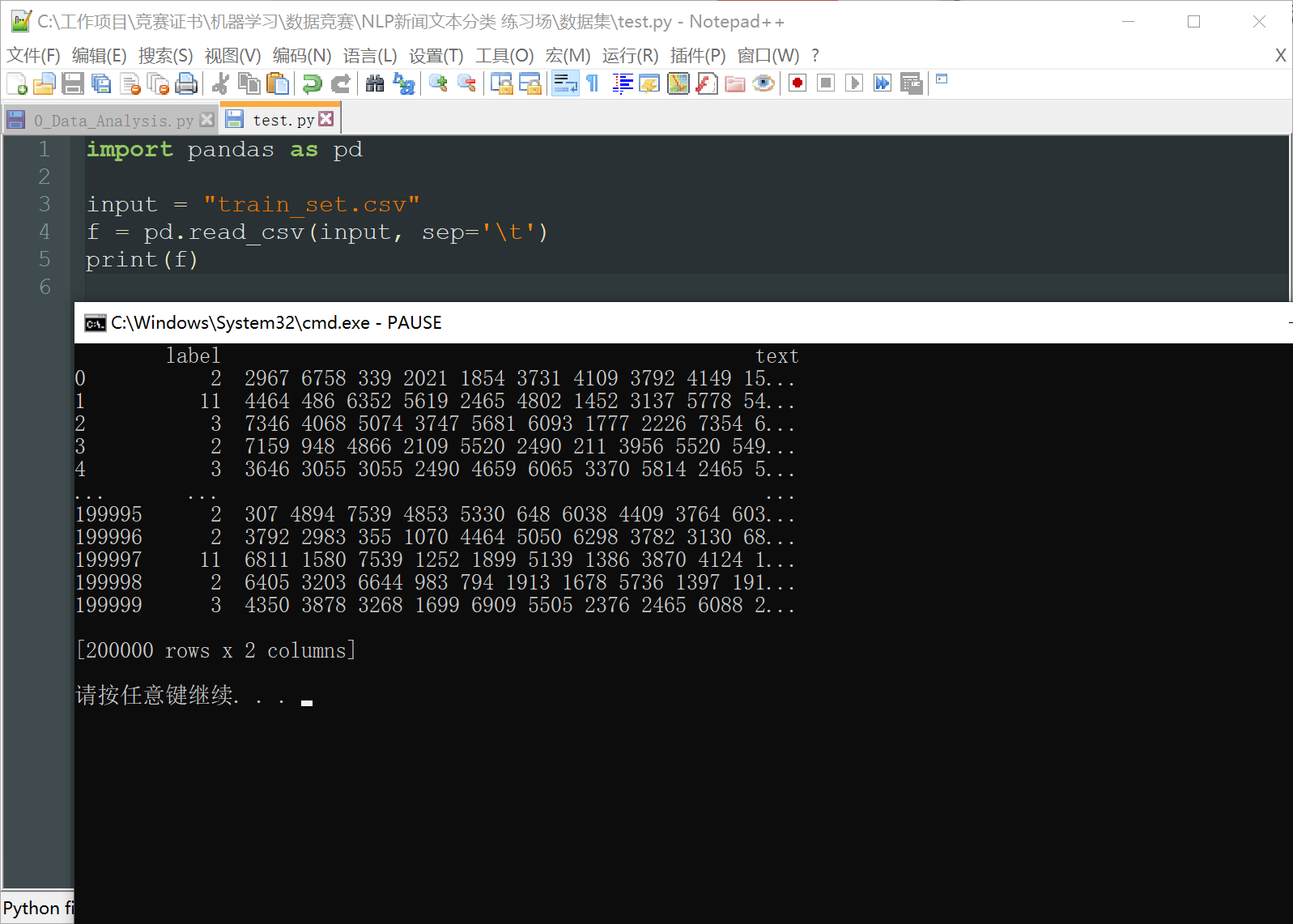Viewport: 1293px width, 924px height.
Task: Click the print(f) line in editor
Action: [142, 260]
